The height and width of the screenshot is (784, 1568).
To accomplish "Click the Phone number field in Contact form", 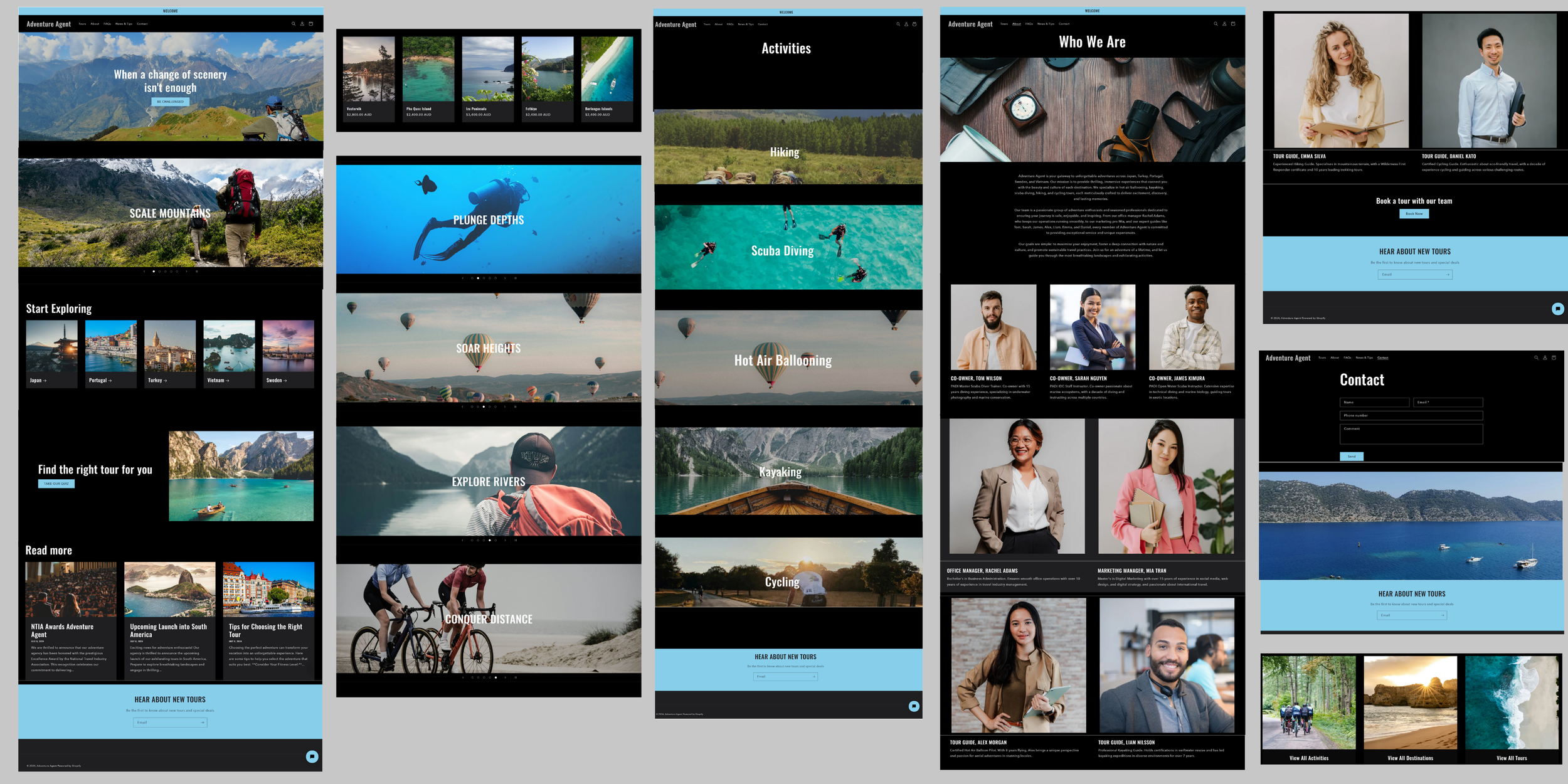I will (1411, 415).
